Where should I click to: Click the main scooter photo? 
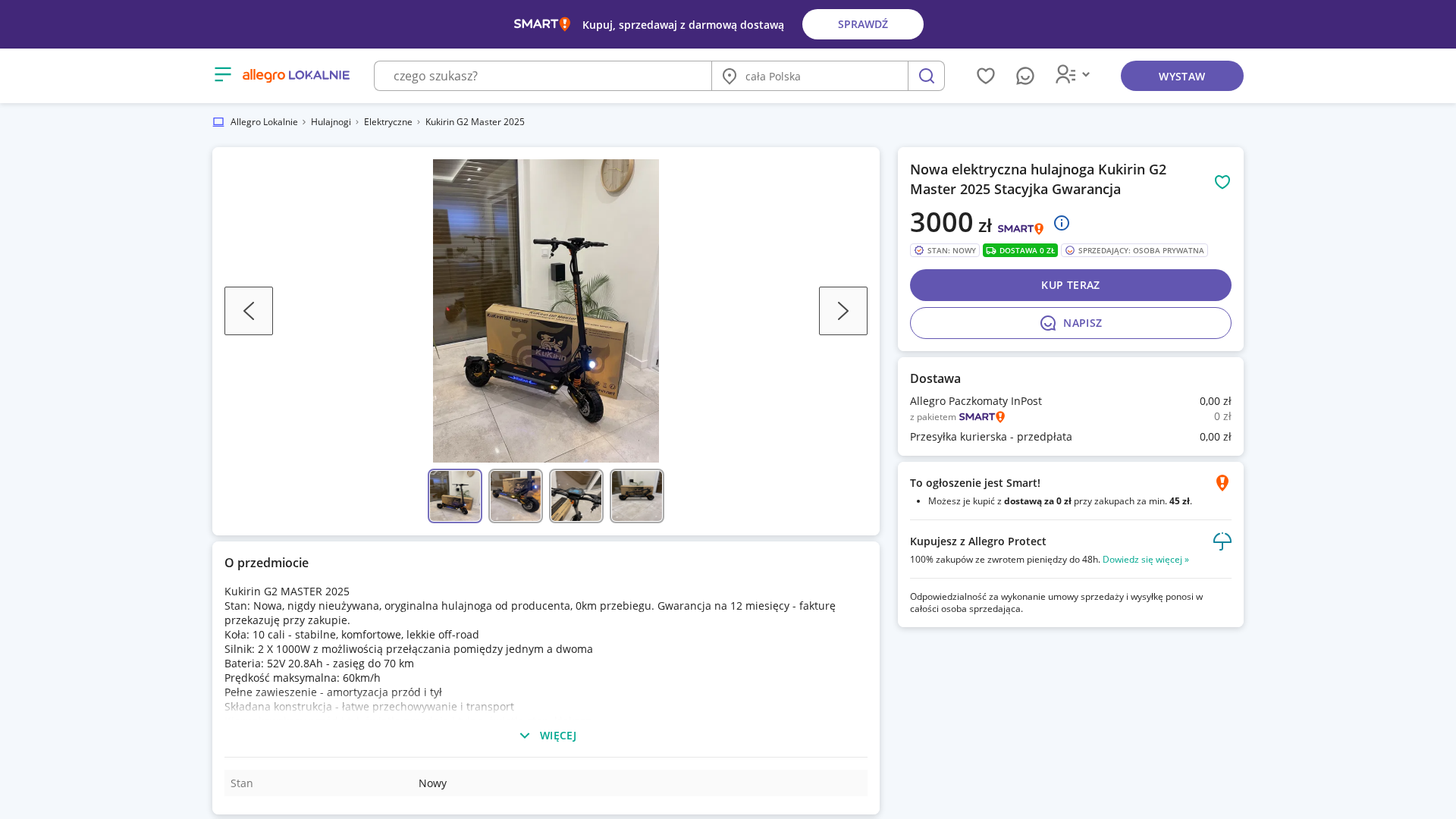[x=546, y=311]
